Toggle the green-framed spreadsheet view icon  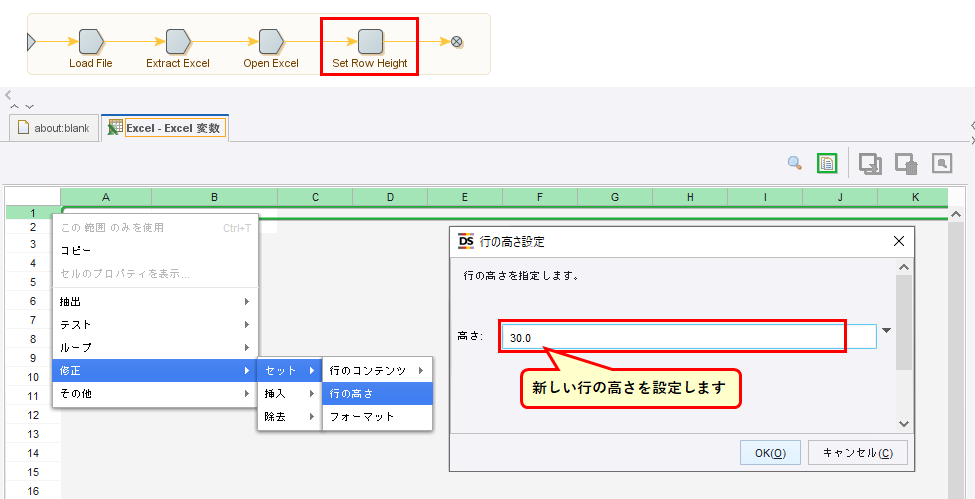tap(827, 163)
